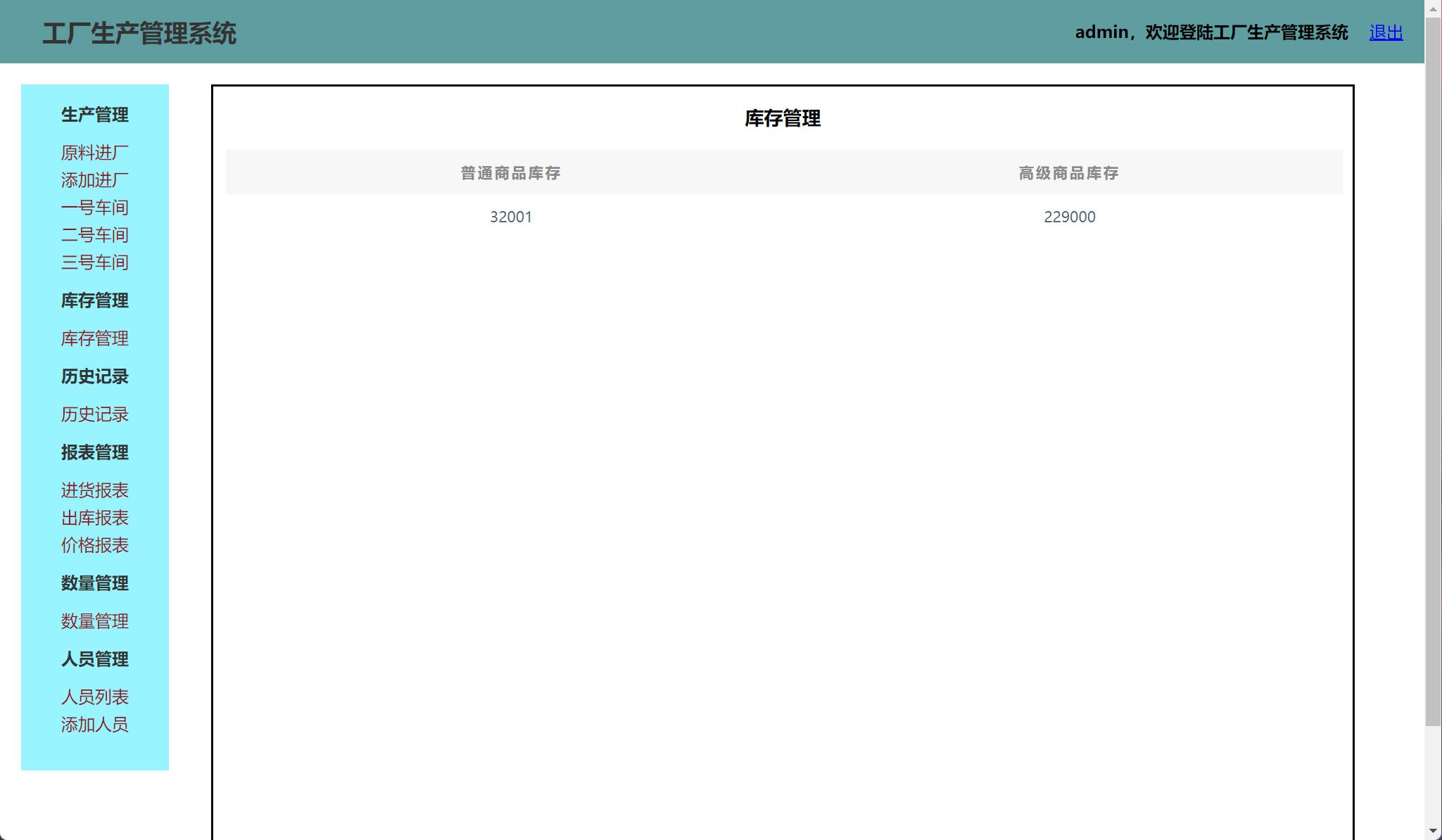The height and width of the screenshot is (840, 1442).
Task: Select the 32001 inventory value
Action: [x=511, y=217]
